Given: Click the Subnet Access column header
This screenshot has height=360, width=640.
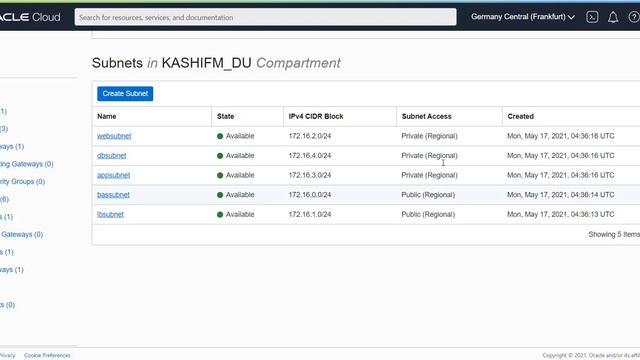Looking at the screenshot, I should (427, 116).
